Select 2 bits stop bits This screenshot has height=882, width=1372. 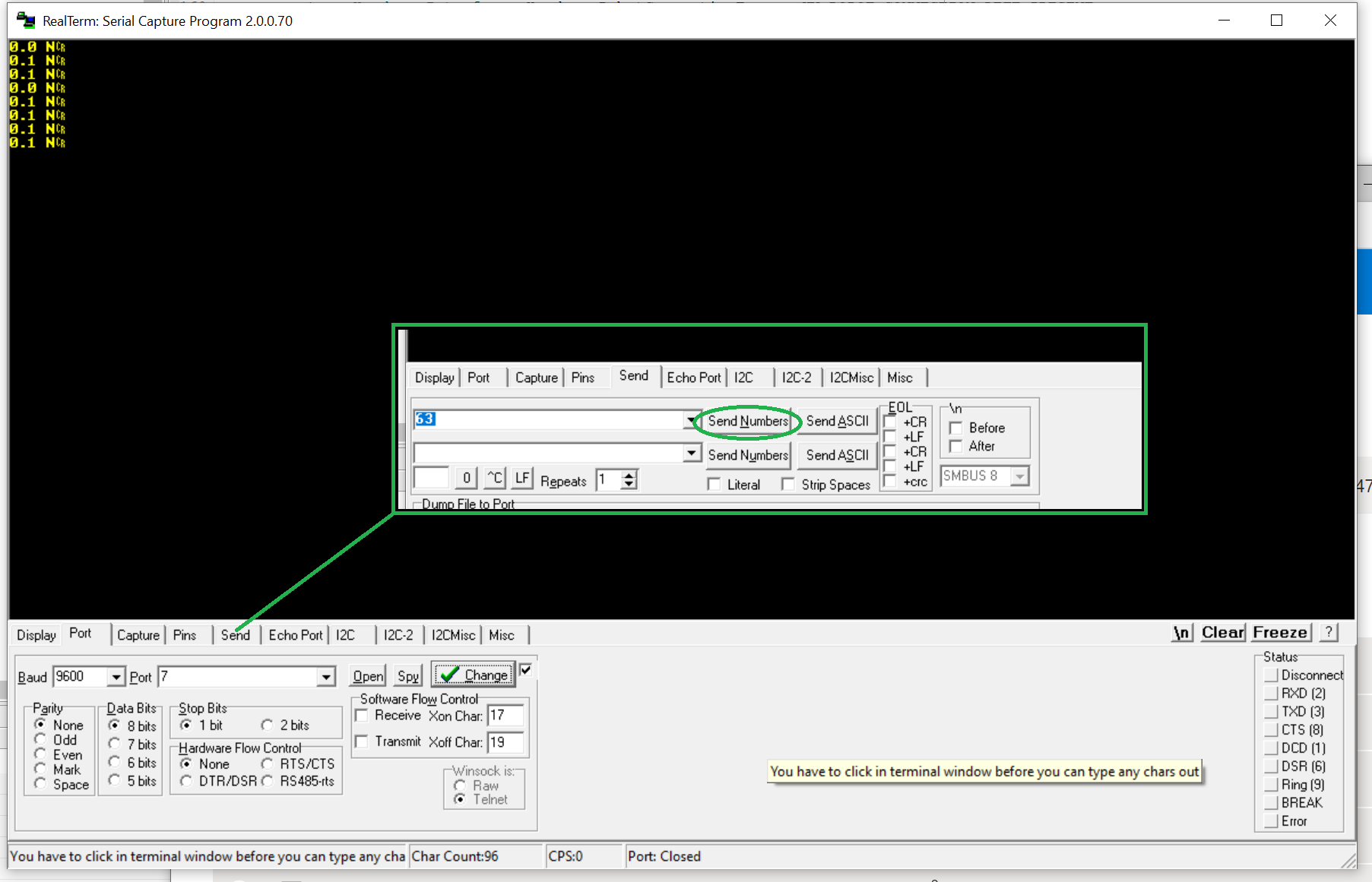coord(268,725)
